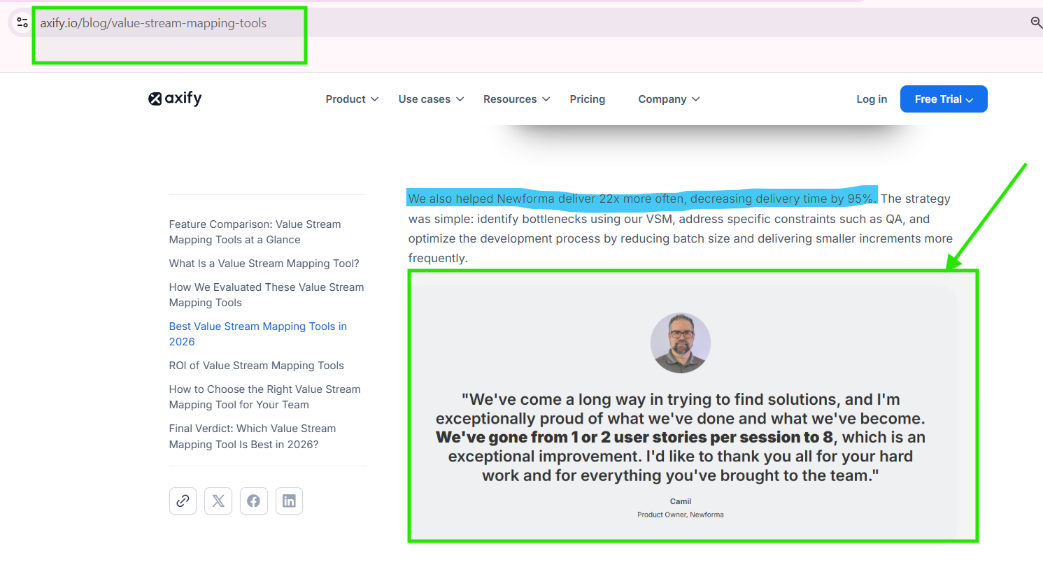Viewport: 1043px width, 574px height.
Task: Share the article on X
Action: point(218,501)
